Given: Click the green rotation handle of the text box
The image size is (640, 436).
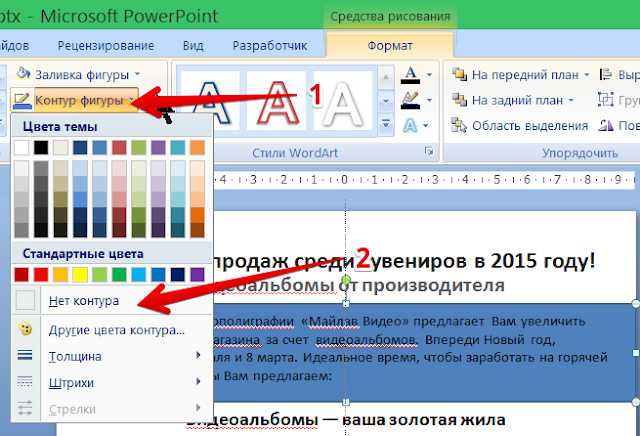Looking at the screenshot, I should pos(346,280).
